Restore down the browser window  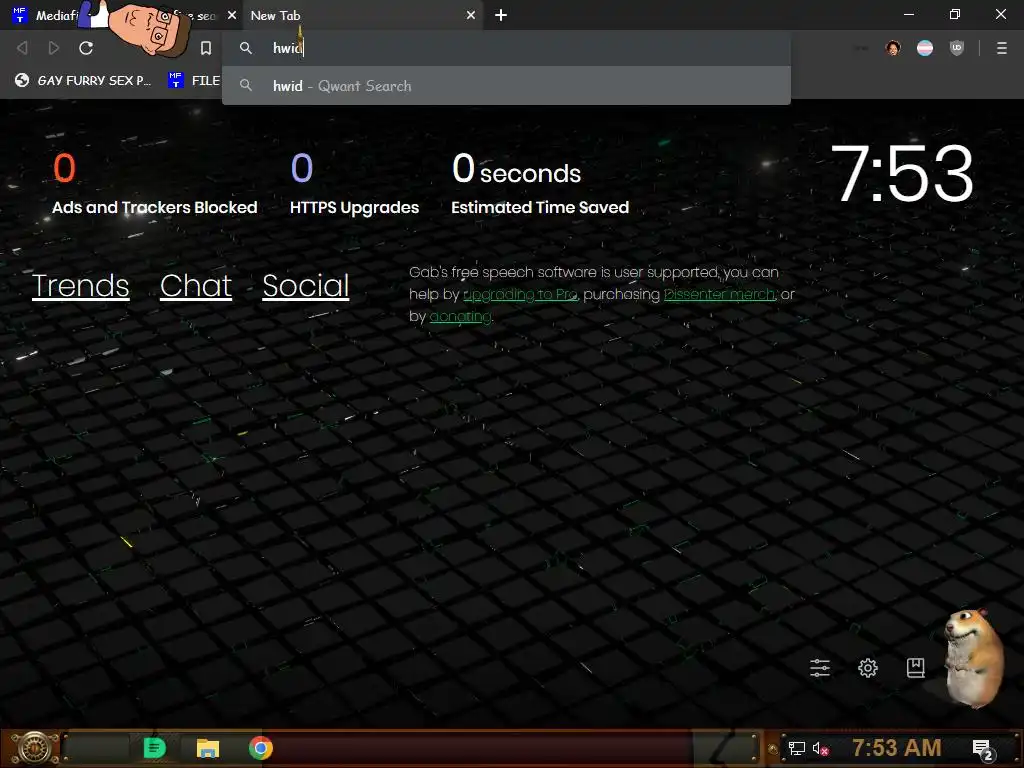click(955, 14)
